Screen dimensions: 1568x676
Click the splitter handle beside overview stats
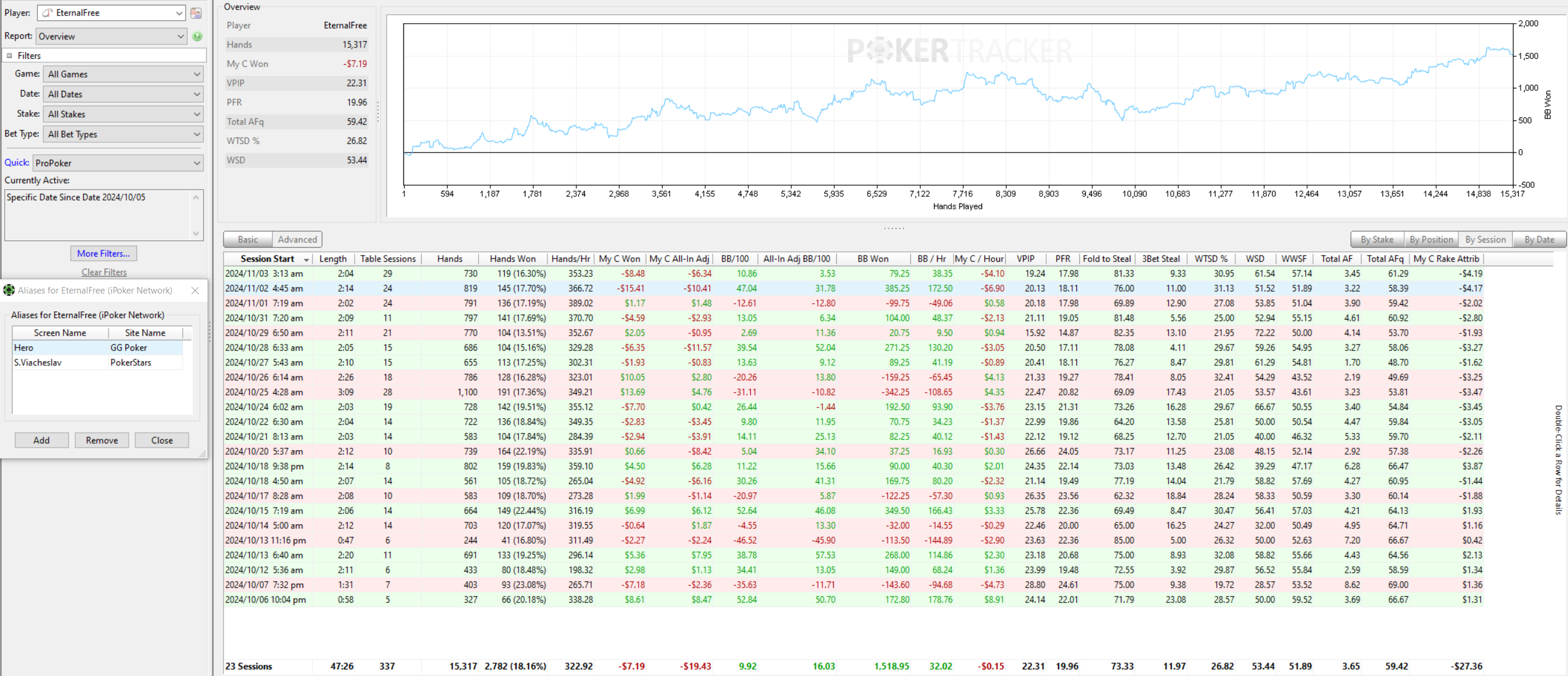point(378,112)
